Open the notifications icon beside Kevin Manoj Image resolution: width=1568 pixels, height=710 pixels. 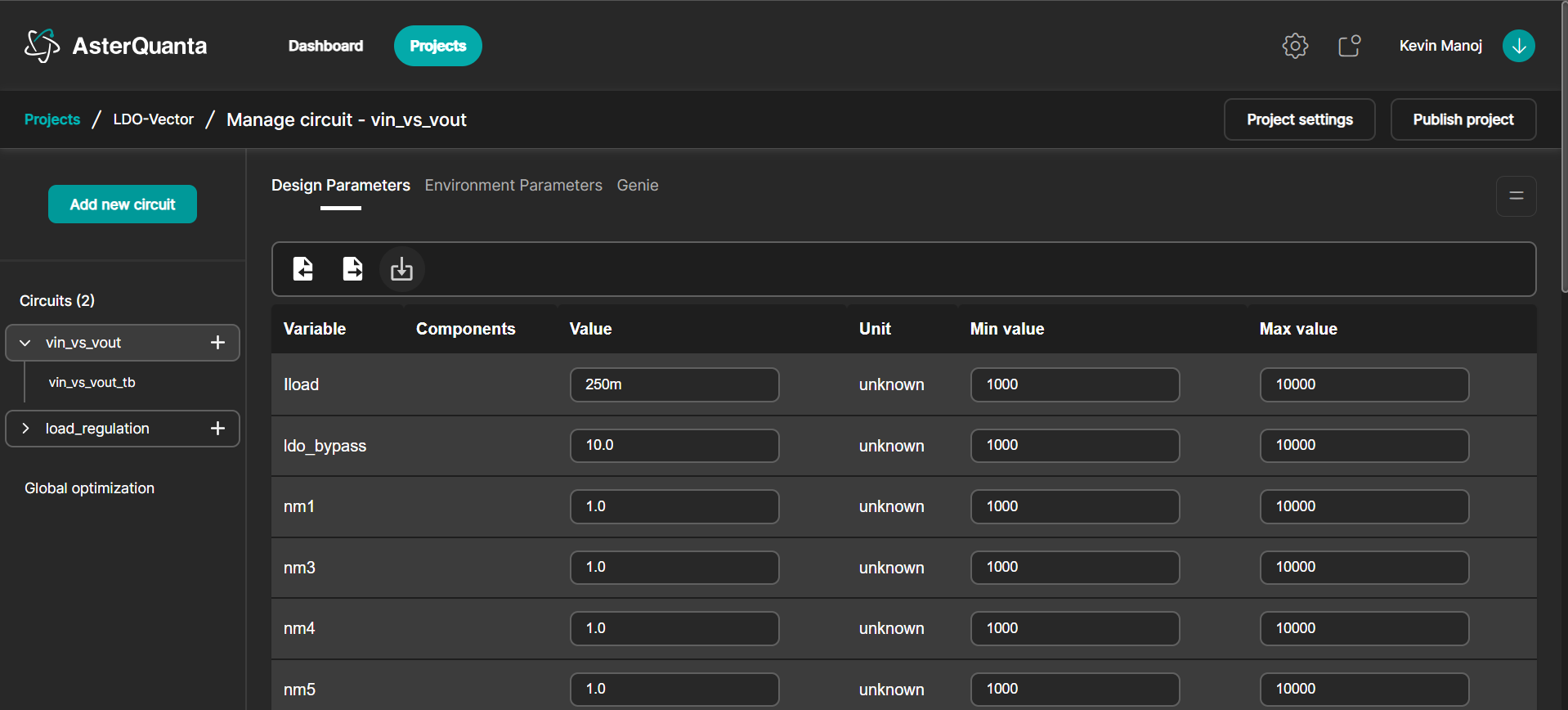[x=1349, y=46]
